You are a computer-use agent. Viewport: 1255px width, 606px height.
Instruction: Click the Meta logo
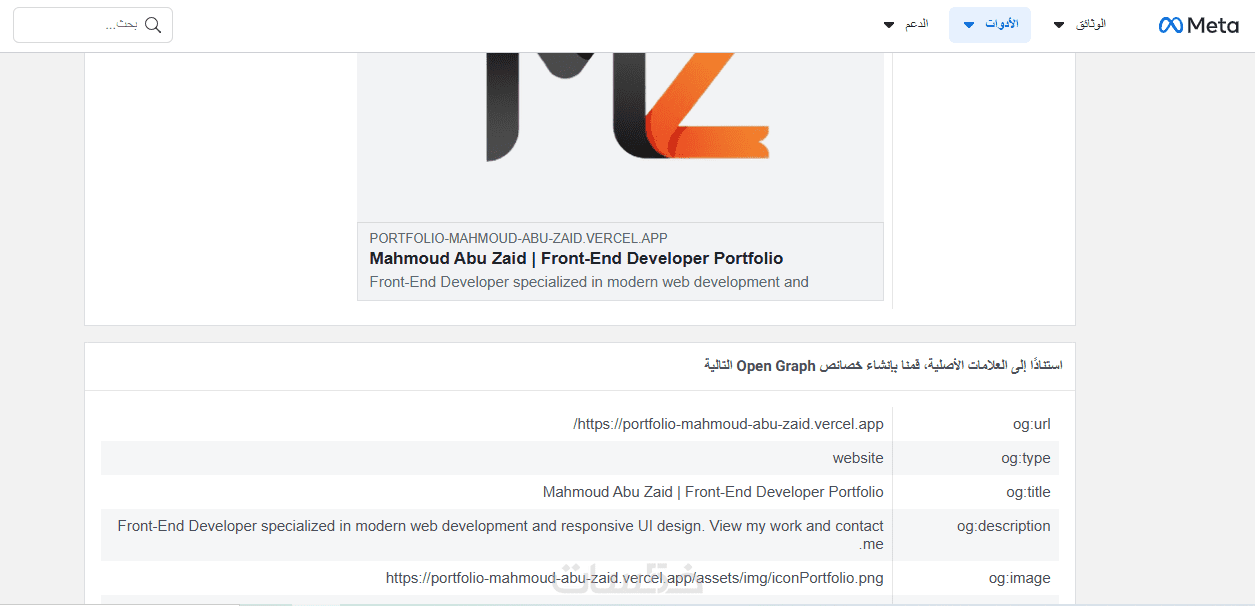pos(1198,25)
